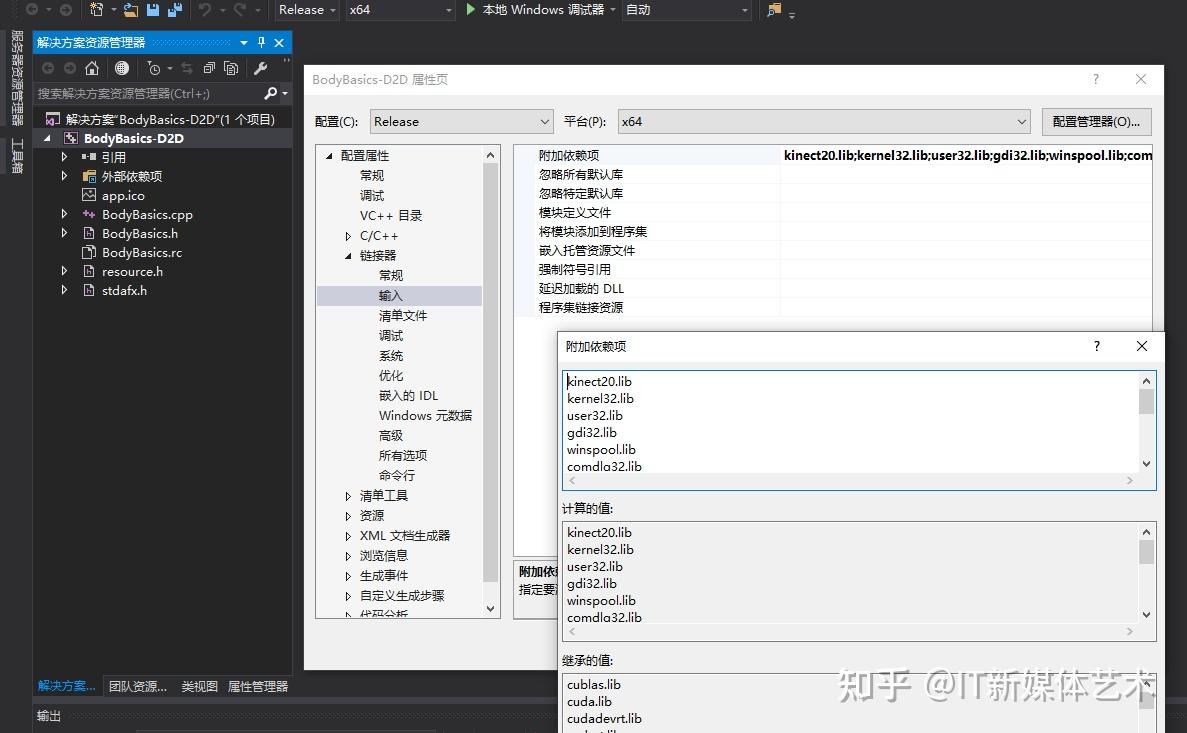Click the Collapse All icon in Solution Explorer
Image resolution: width=1187 pixels, height=733 pixels.
click(x=210, y=68)
